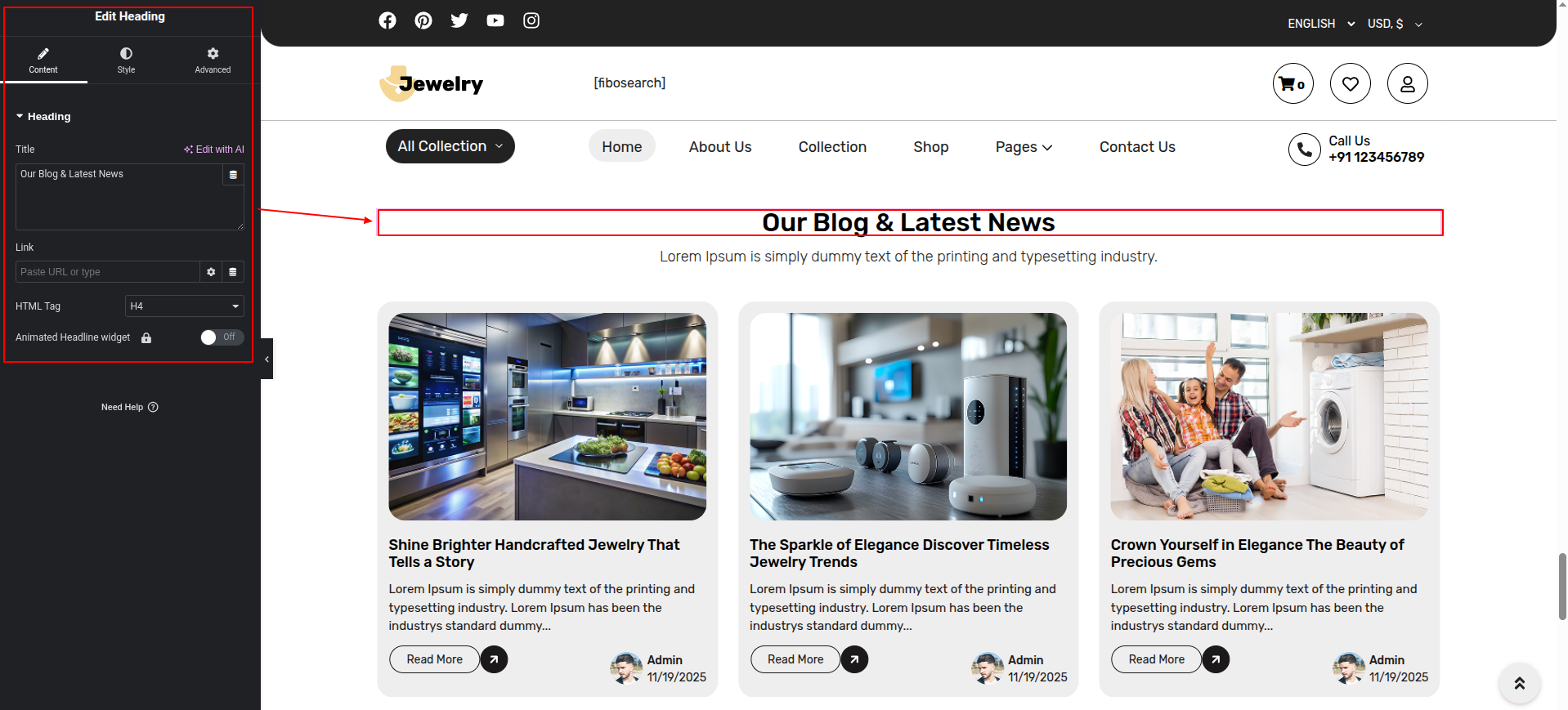The width and height of the screenshot is (1568, 710).
Task: Open the Pinterest social icon
Action: (423, 20)
